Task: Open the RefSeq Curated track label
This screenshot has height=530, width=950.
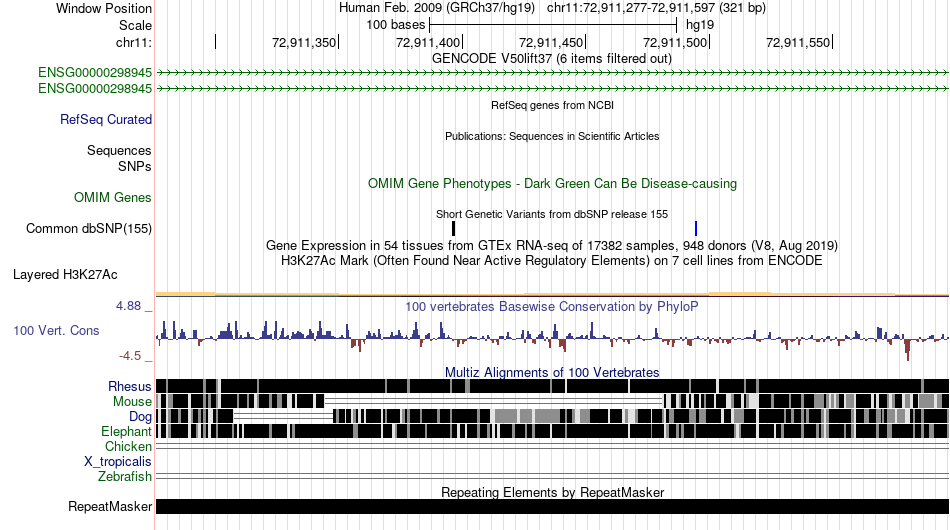Action: pos(105,119)
